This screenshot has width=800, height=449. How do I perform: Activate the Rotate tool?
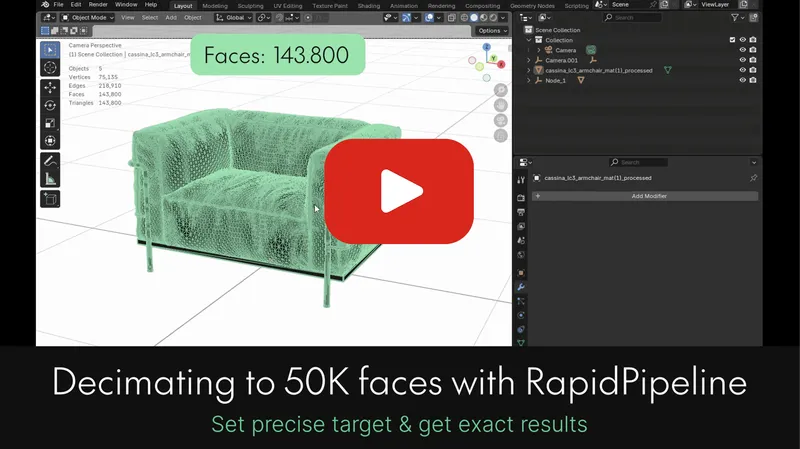click(x=50, y=105)
